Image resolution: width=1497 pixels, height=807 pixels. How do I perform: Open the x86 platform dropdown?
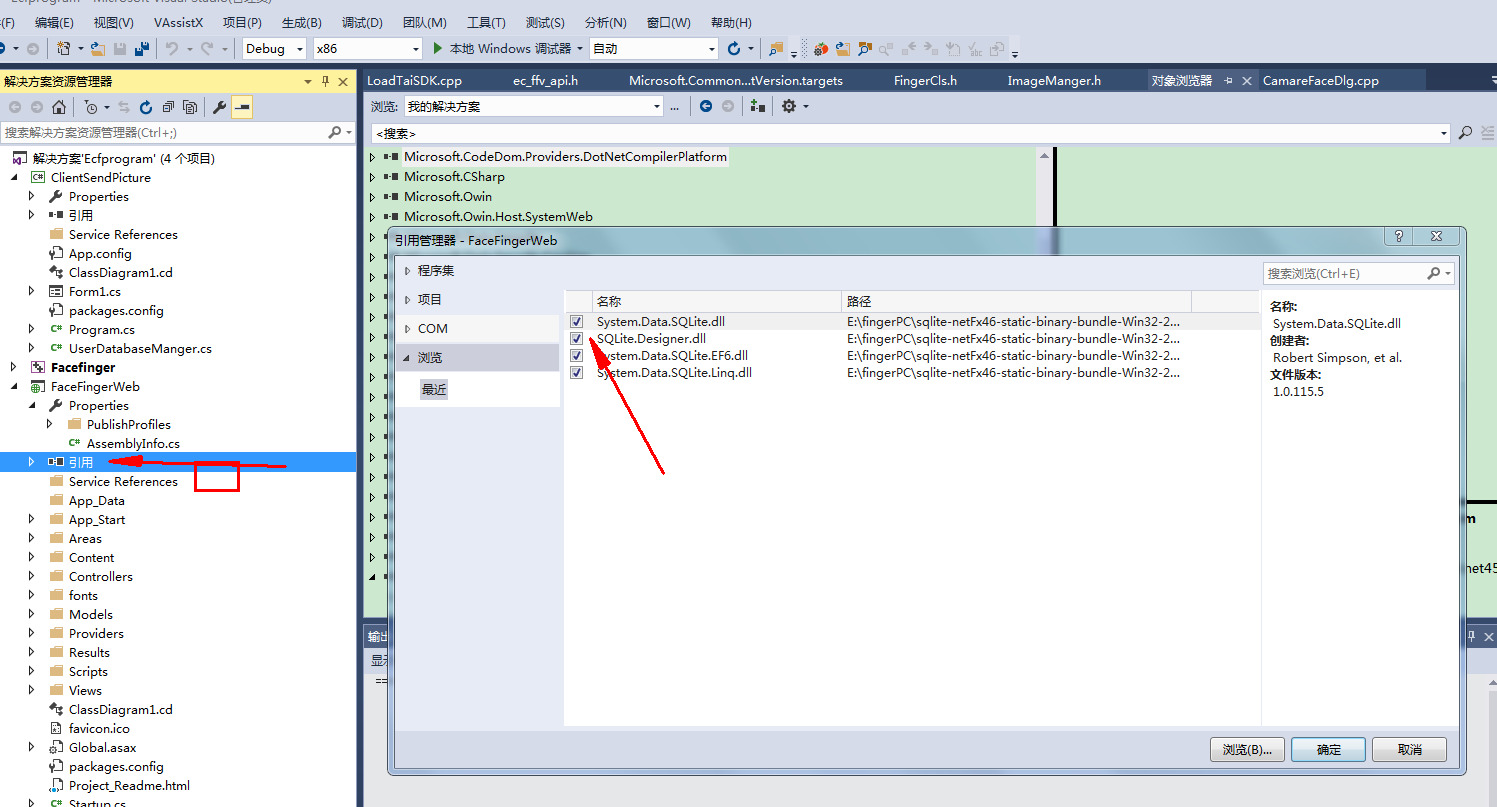[x=368, y=48]
